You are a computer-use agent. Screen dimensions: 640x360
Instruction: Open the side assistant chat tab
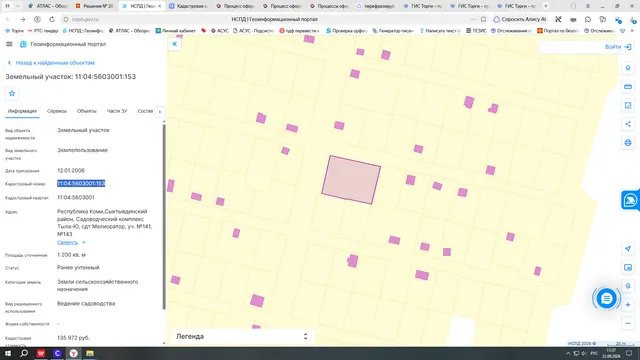click(x=630, y=200)
